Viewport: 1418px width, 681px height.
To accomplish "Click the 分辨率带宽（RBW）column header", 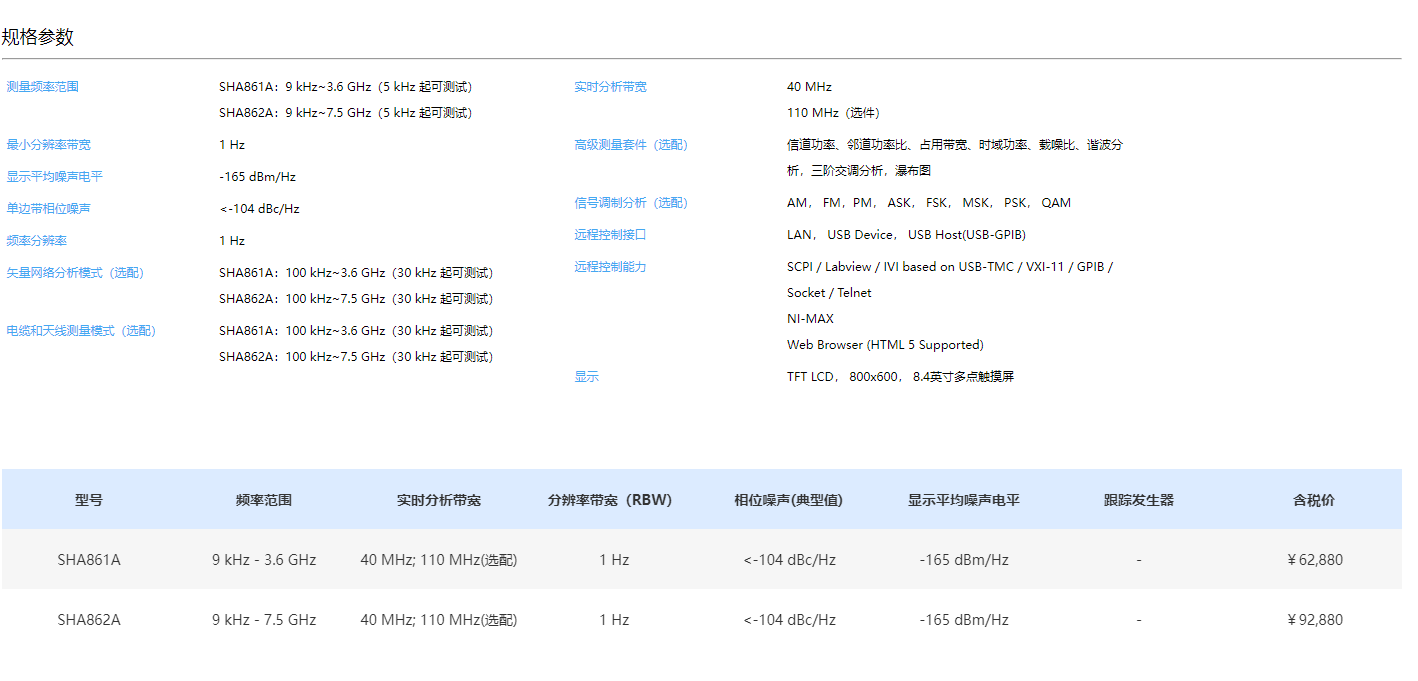I will [610, 500].
